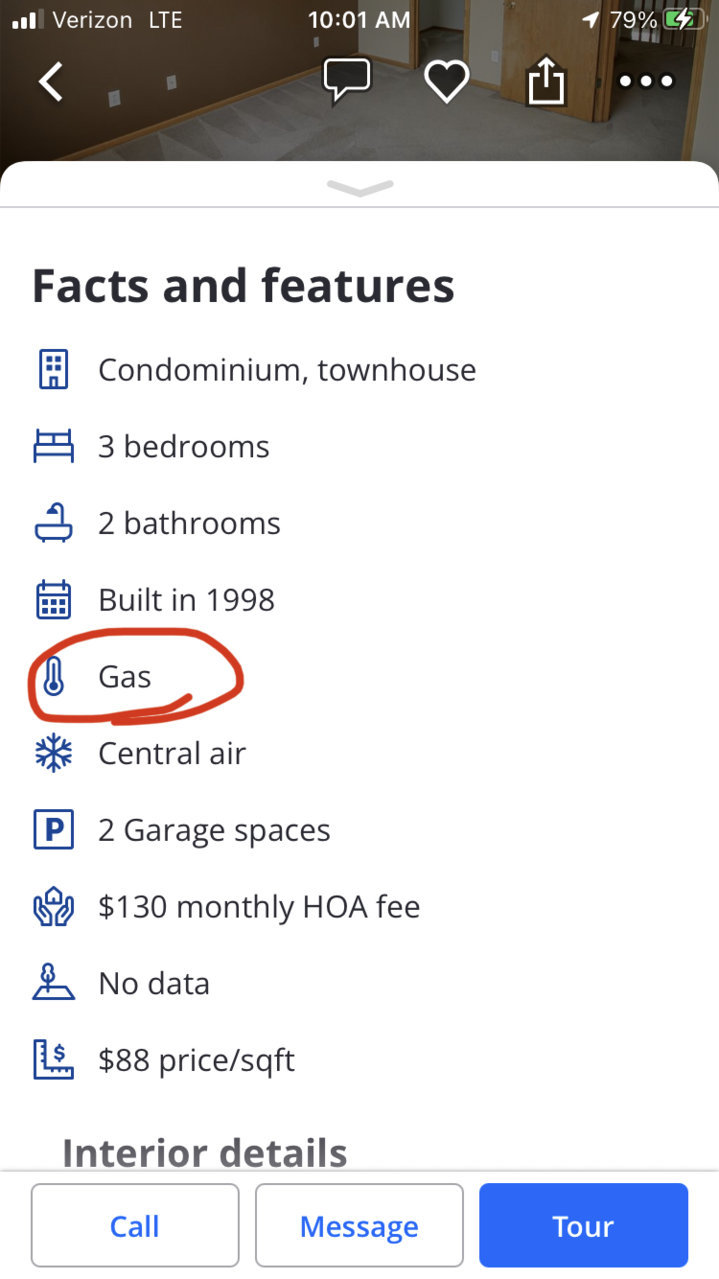Image resolution: width=719 pixels, height=1279 pixels.
Task: Tap the calendar icon beside Built in 1998
Action: click(x=53, y=600)
